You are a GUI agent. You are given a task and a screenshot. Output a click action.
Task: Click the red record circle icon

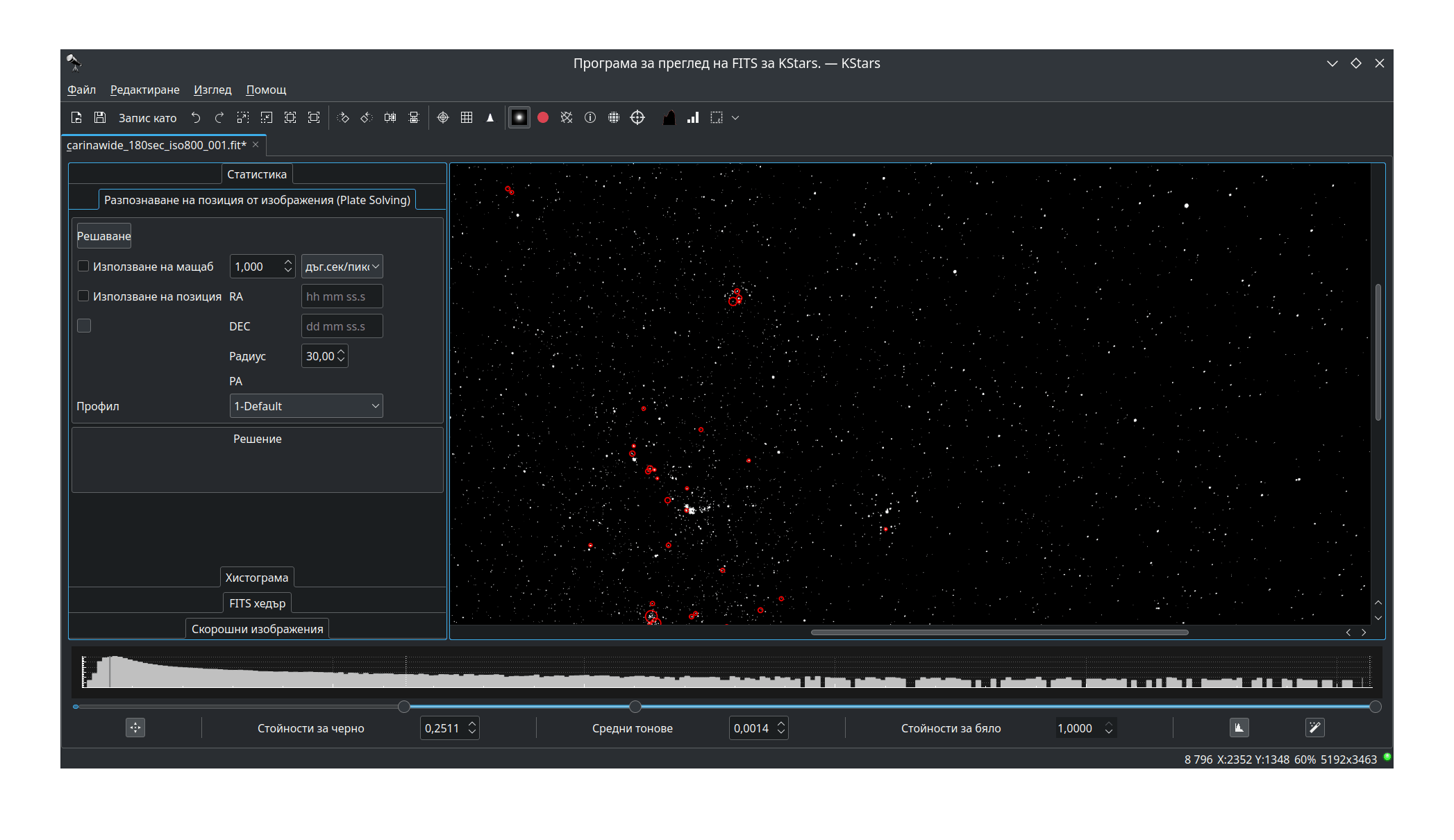click(x=543, y=118)
